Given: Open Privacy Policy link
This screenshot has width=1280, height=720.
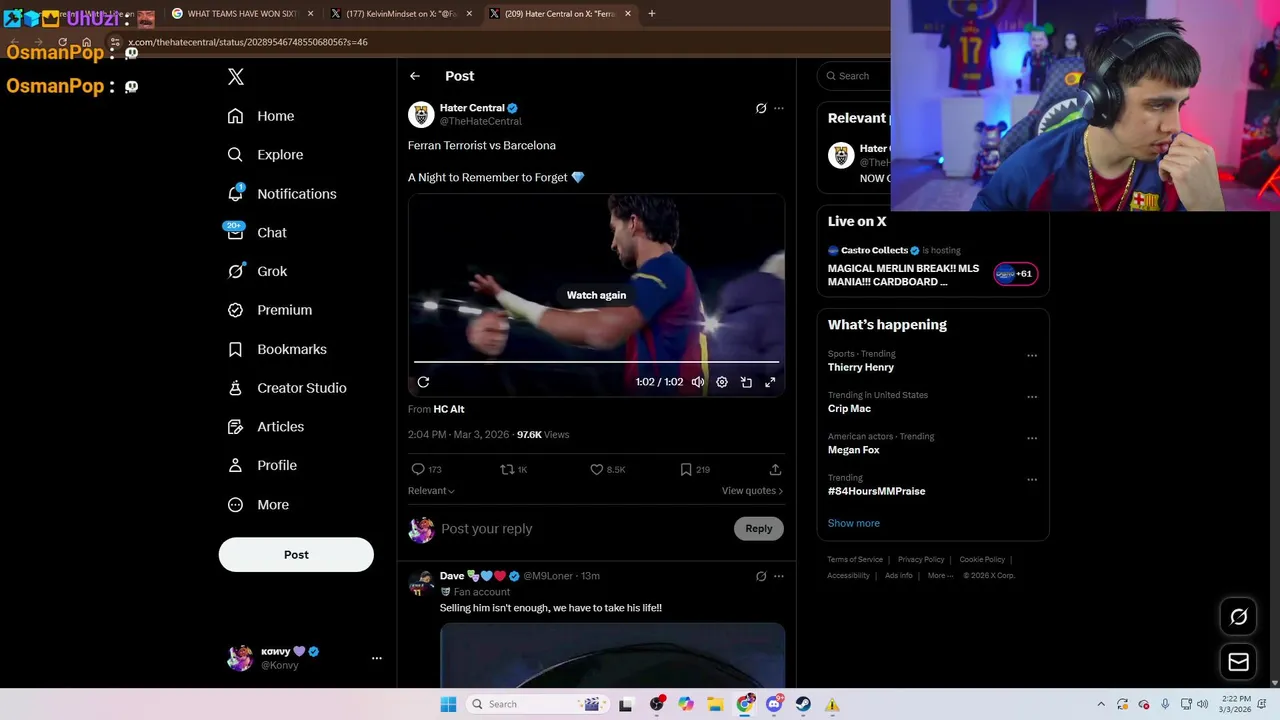Looking at the screenshot, I should pos(921,560).
